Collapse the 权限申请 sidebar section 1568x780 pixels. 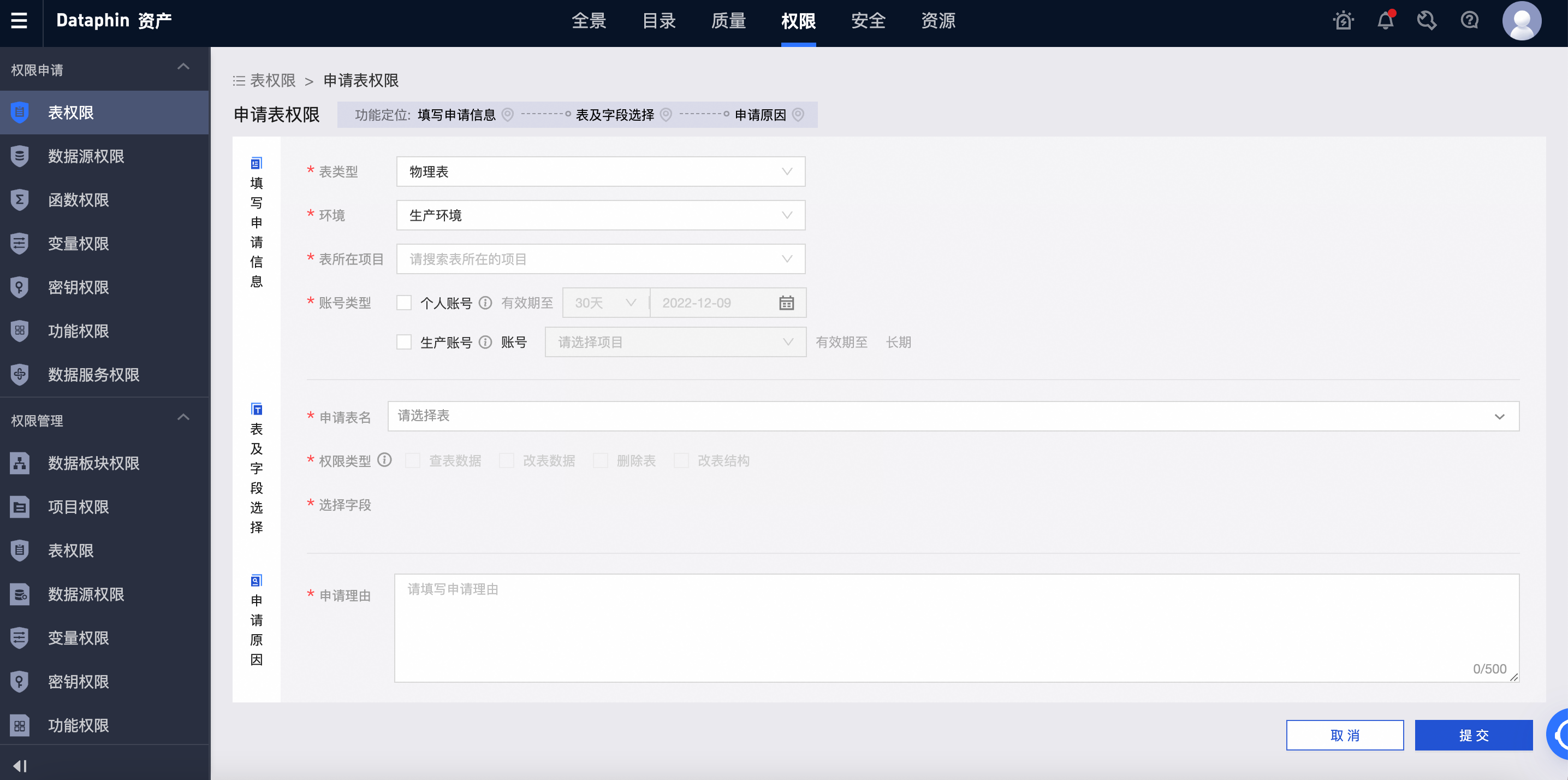183,67
